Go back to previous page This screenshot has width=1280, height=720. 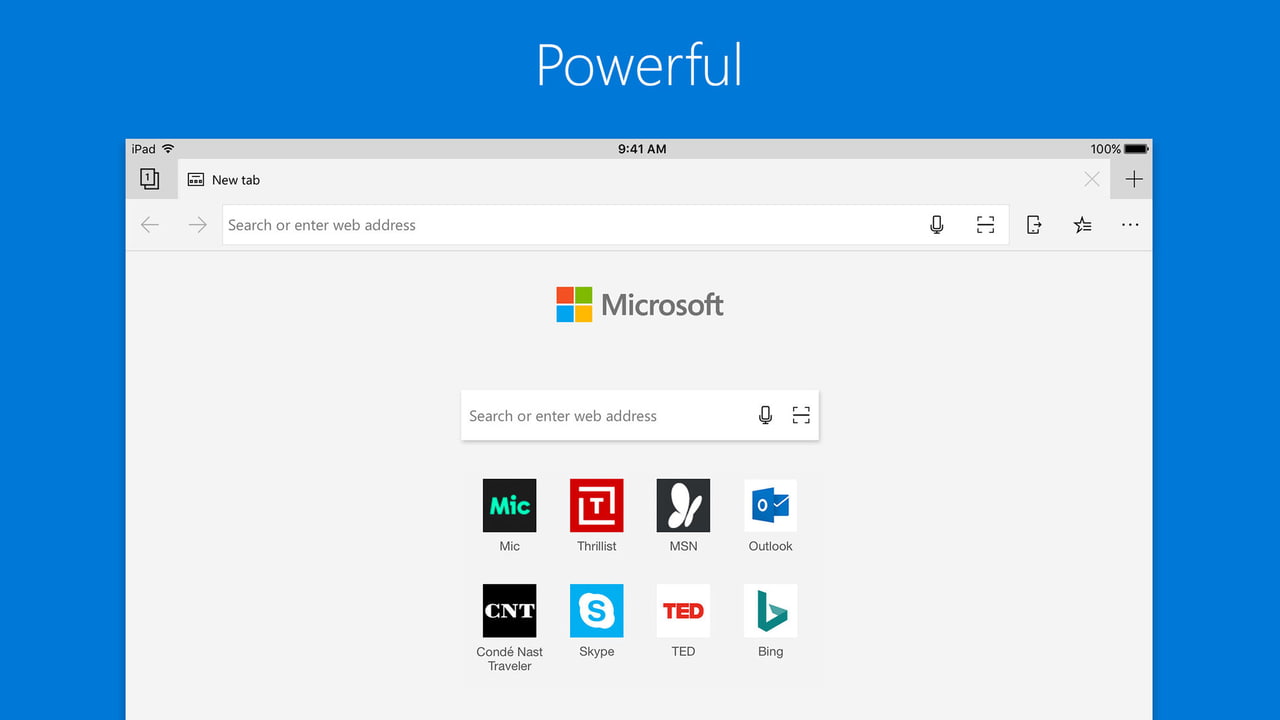(x=150, y=225)
